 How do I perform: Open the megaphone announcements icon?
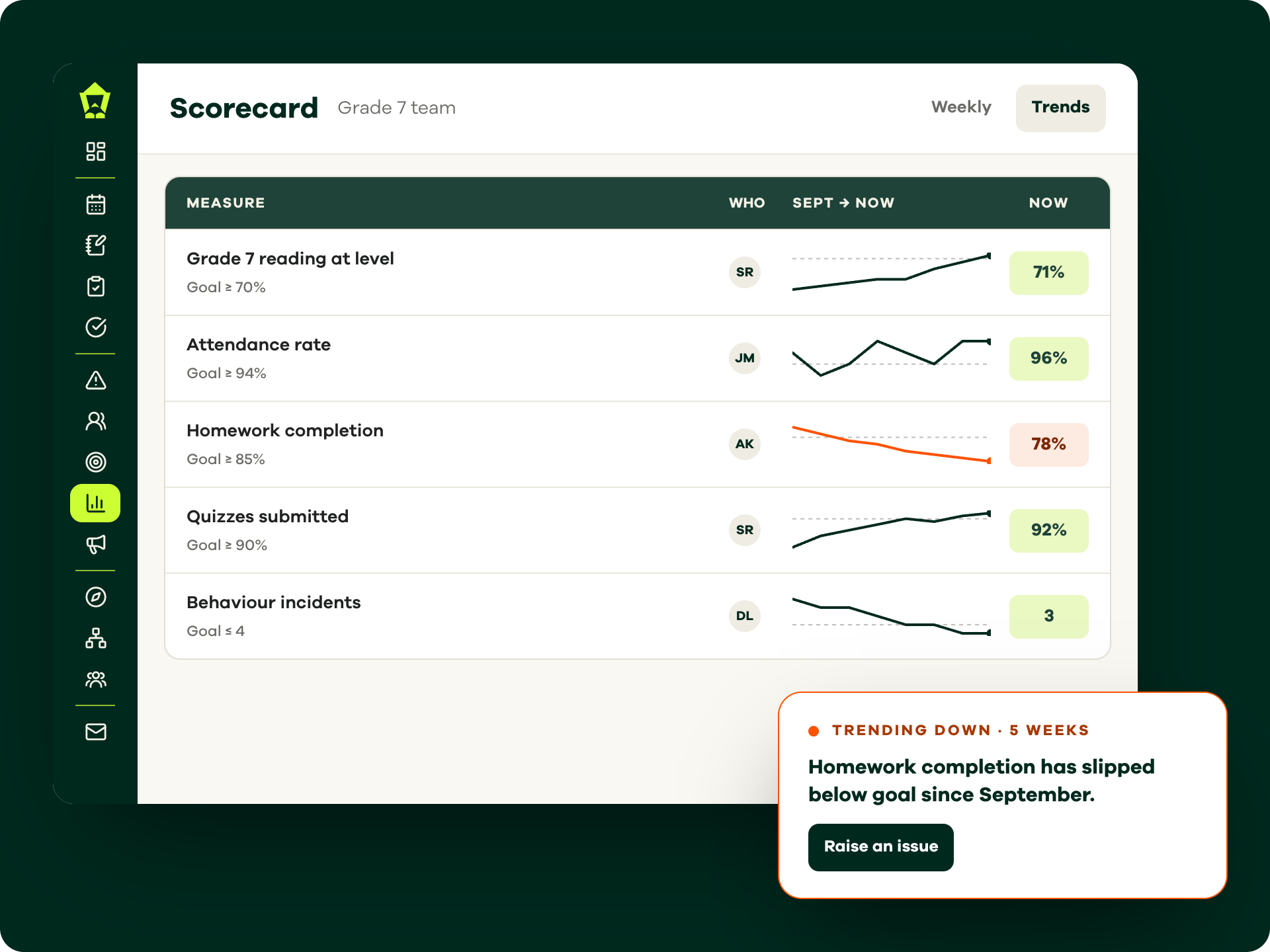pos(96,544)
